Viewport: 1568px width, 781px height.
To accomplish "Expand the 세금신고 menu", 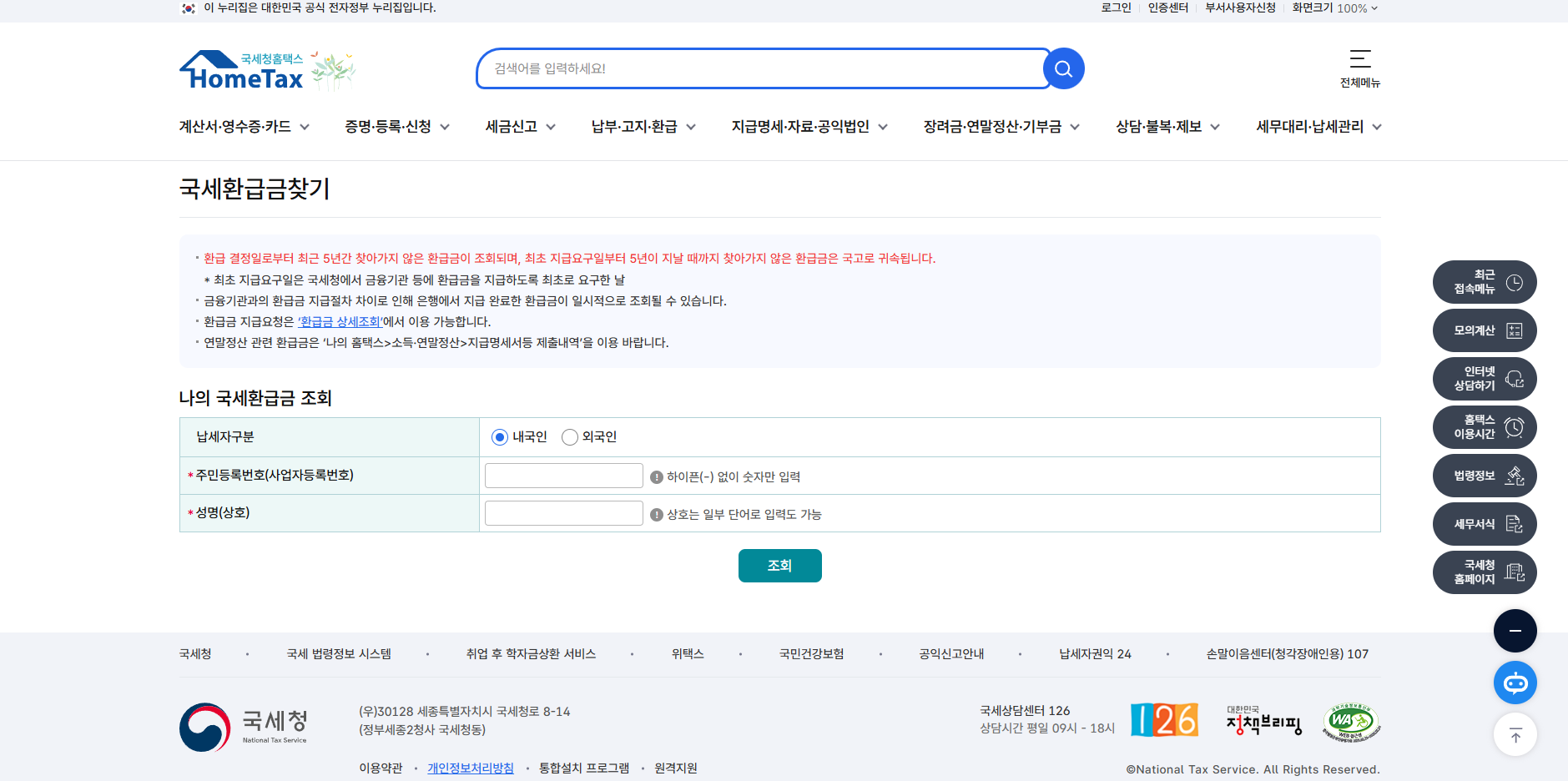I will coord(518,127).
